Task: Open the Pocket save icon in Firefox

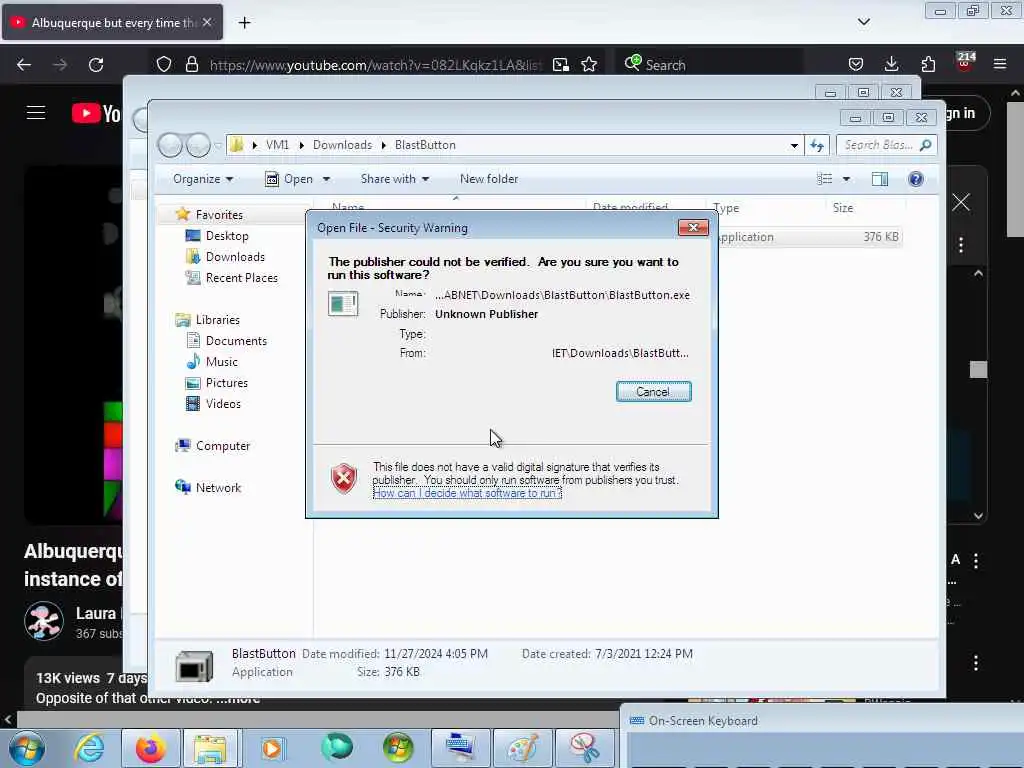Action: (x=856, y=64)
